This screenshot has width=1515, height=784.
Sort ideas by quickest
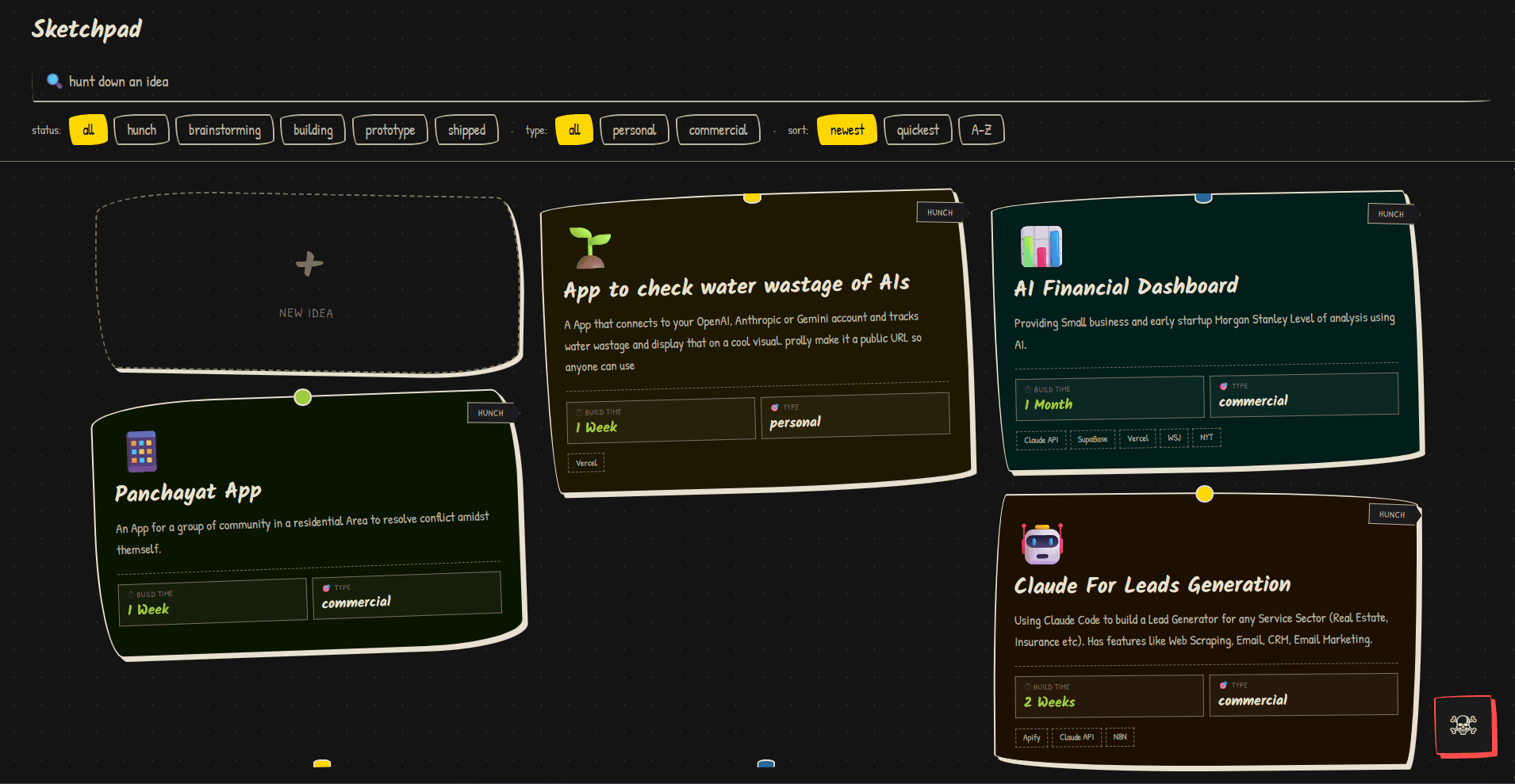point(918,130)
